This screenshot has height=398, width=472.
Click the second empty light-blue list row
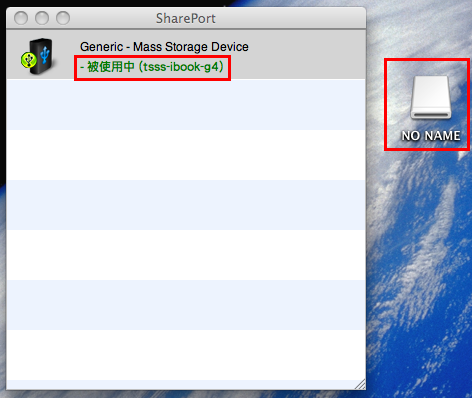pyautogui.click(x=186, y=205)
